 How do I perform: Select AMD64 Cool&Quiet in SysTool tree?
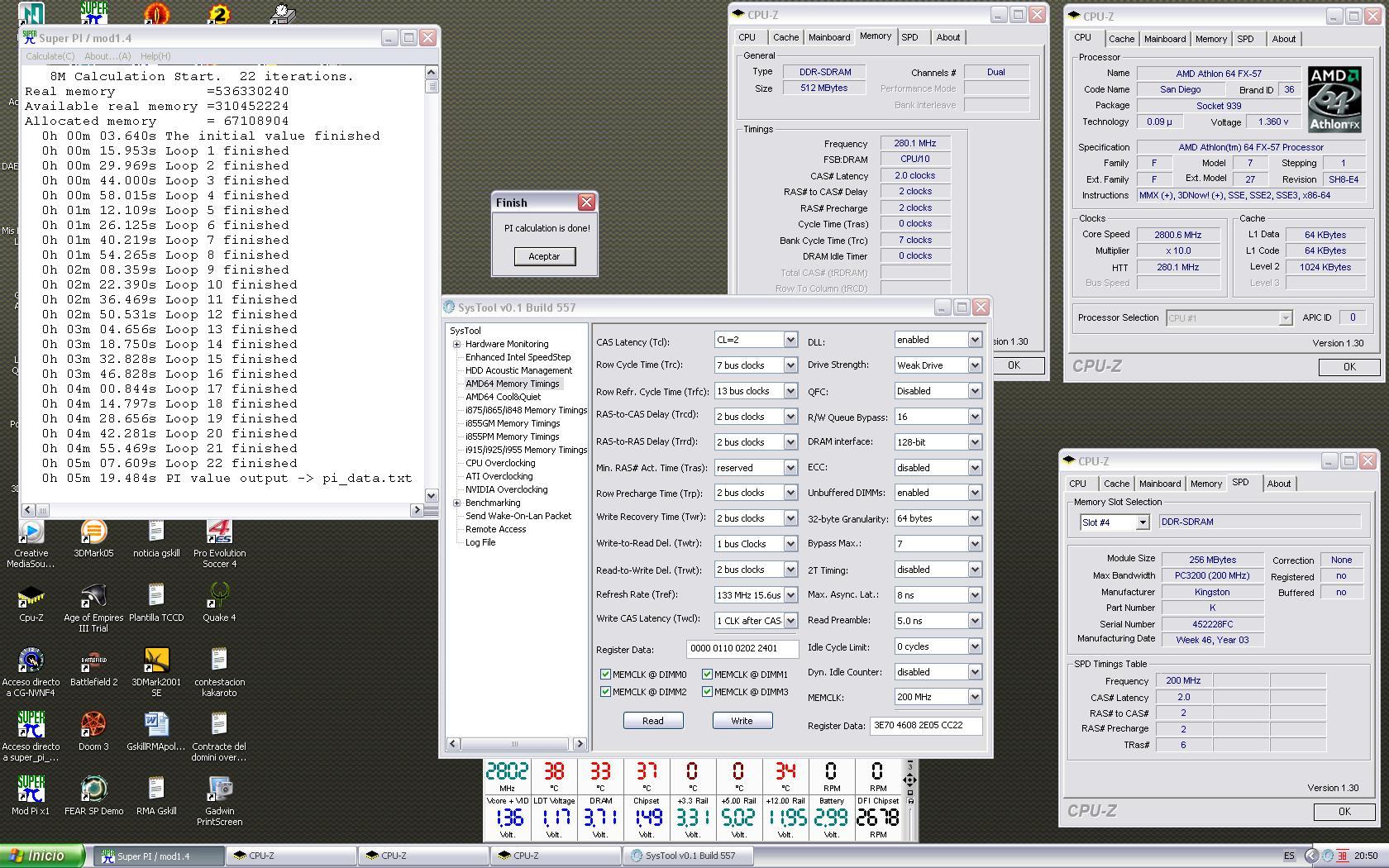(x=503, y=397)
